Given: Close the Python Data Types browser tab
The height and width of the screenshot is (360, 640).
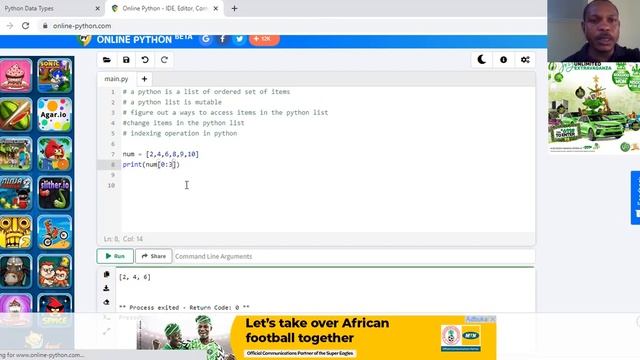Looking at the screenshot, I should click(98, 8).
